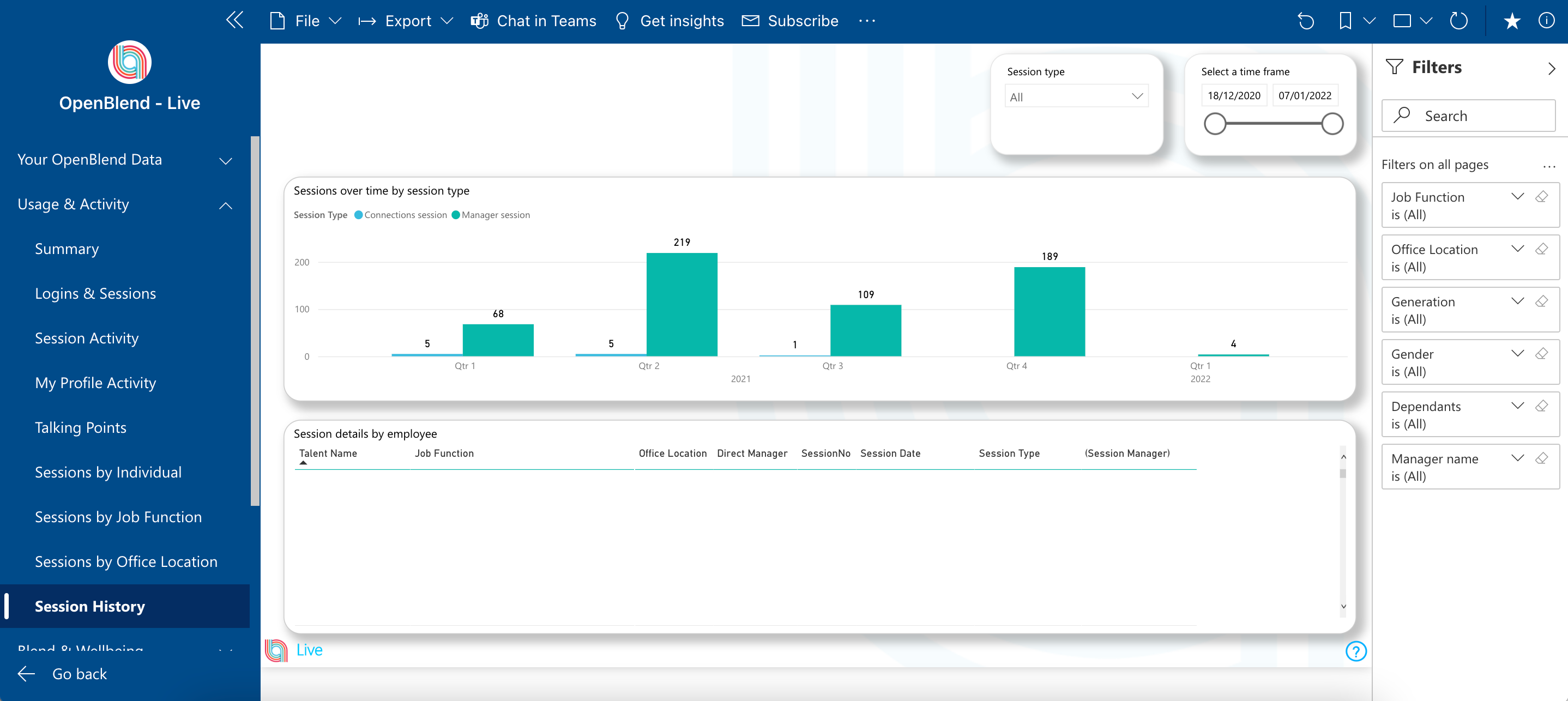Image resolution: width=1568 pixels, height=701 pixels.
Task: Click the refresh visuals icon
Action: [x=1459, y=21]
